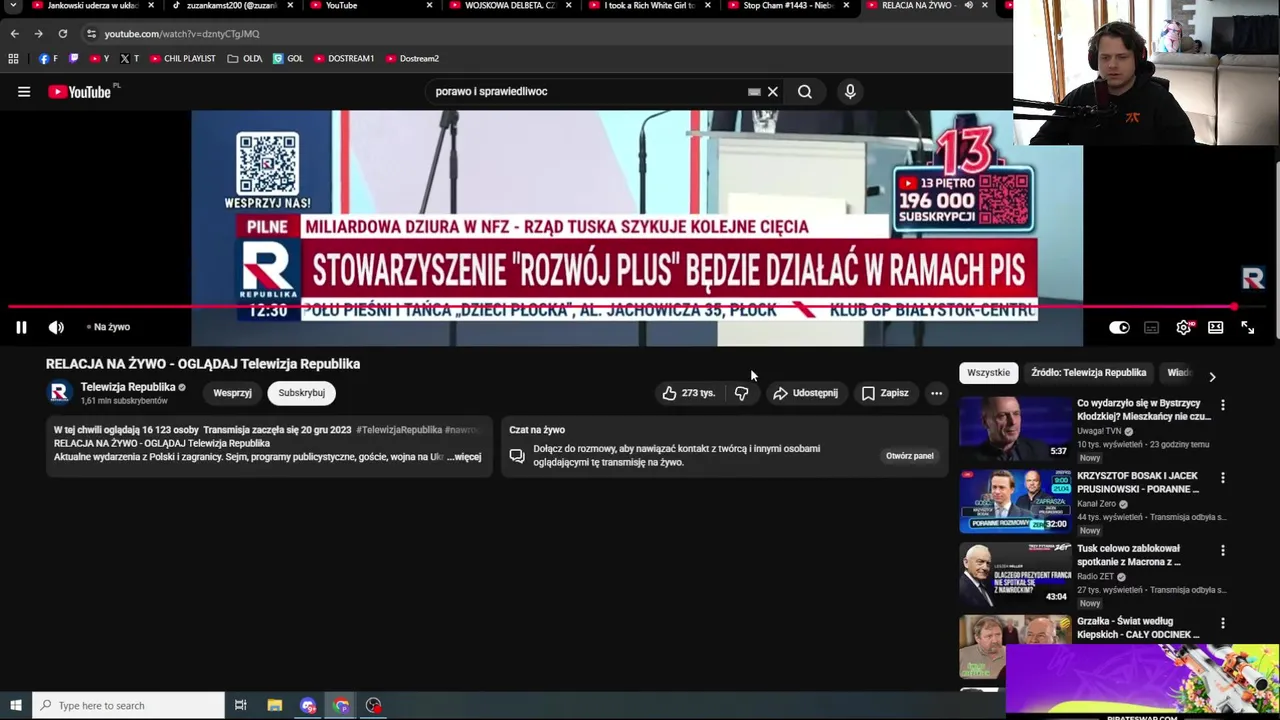Open the on-screen keyboard in search box
Screen dimensions: 1280x720
point(754,92)
